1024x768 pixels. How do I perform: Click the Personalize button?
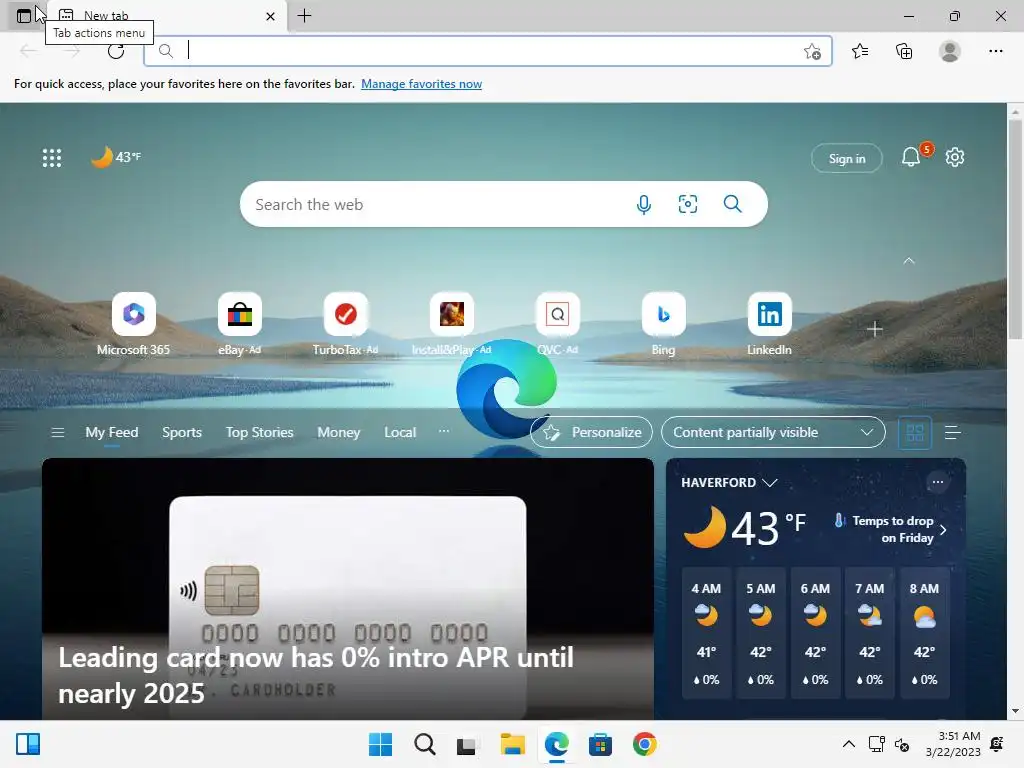592,432
